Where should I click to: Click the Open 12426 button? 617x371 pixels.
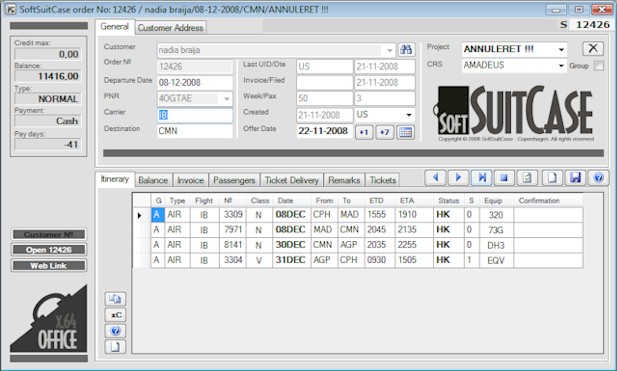tap(49, 250)
